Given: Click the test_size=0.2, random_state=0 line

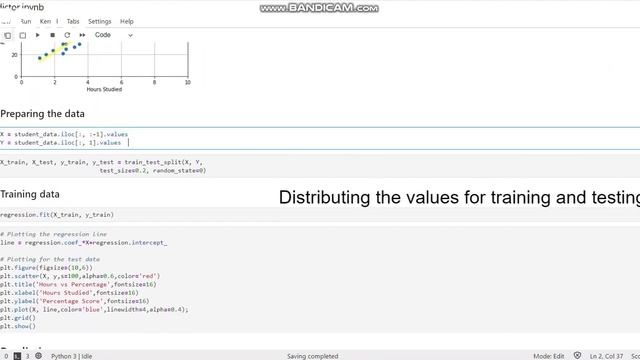Looking at the screenshot, I should pos(153,171).
